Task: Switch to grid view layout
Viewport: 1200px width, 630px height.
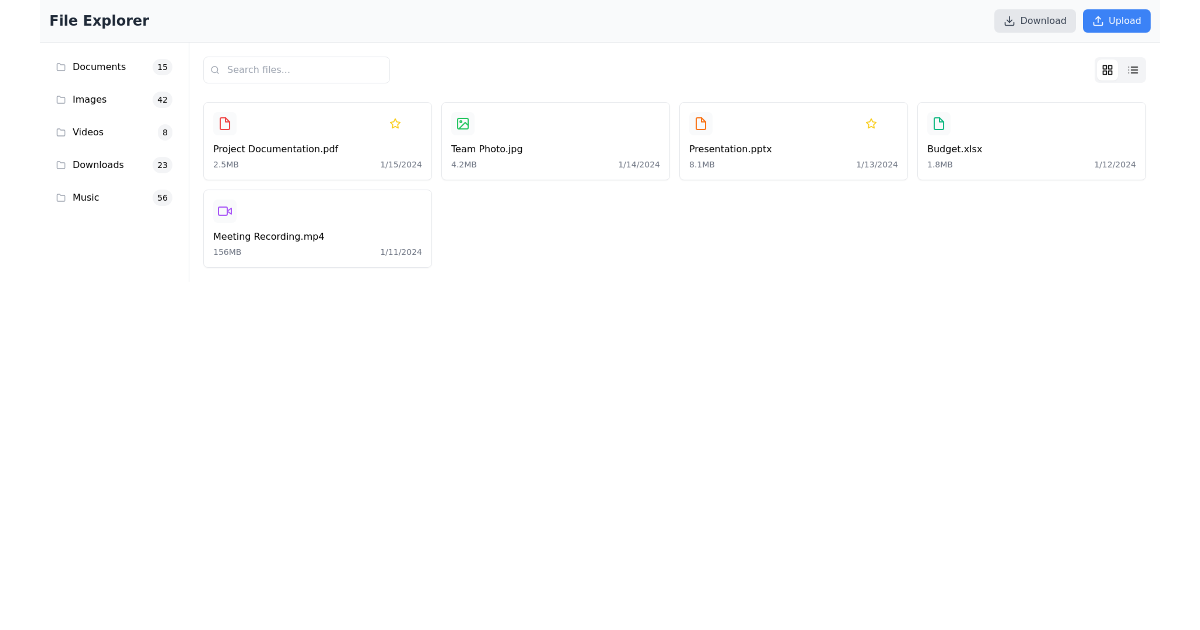Action: coord(1107,70)
